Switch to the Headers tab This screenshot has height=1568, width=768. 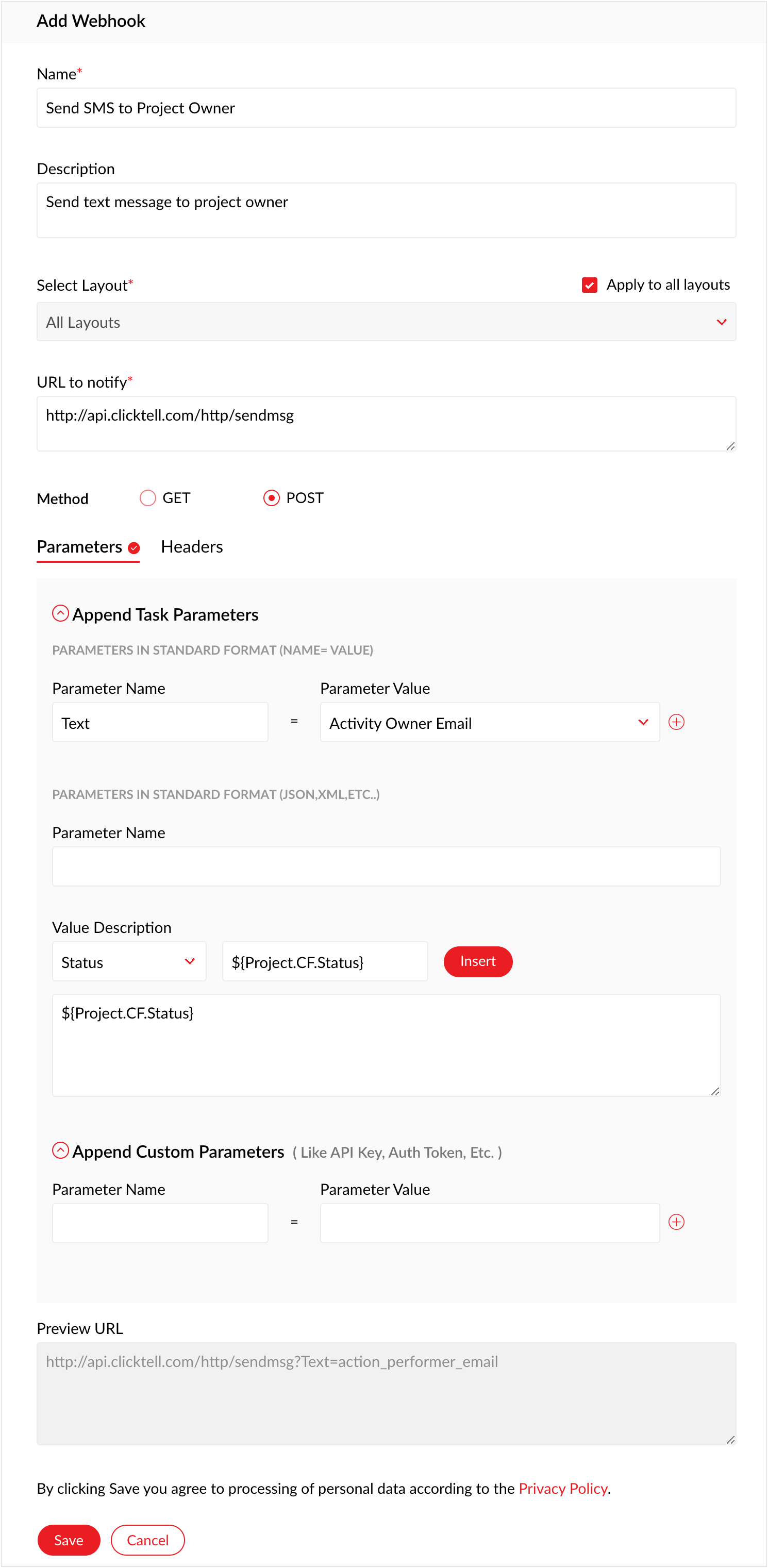pyautogui.click(x=192, y=546)
